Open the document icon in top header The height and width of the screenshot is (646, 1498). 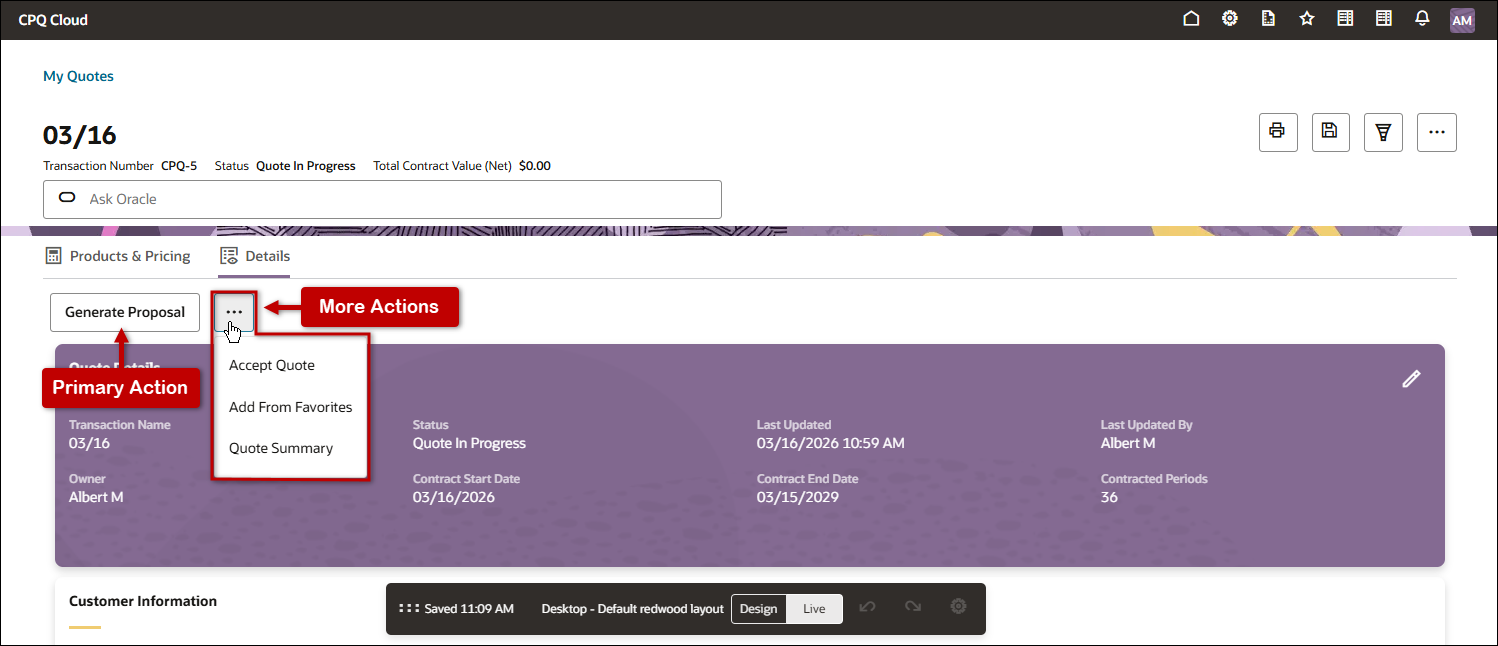coord(1268,19)
